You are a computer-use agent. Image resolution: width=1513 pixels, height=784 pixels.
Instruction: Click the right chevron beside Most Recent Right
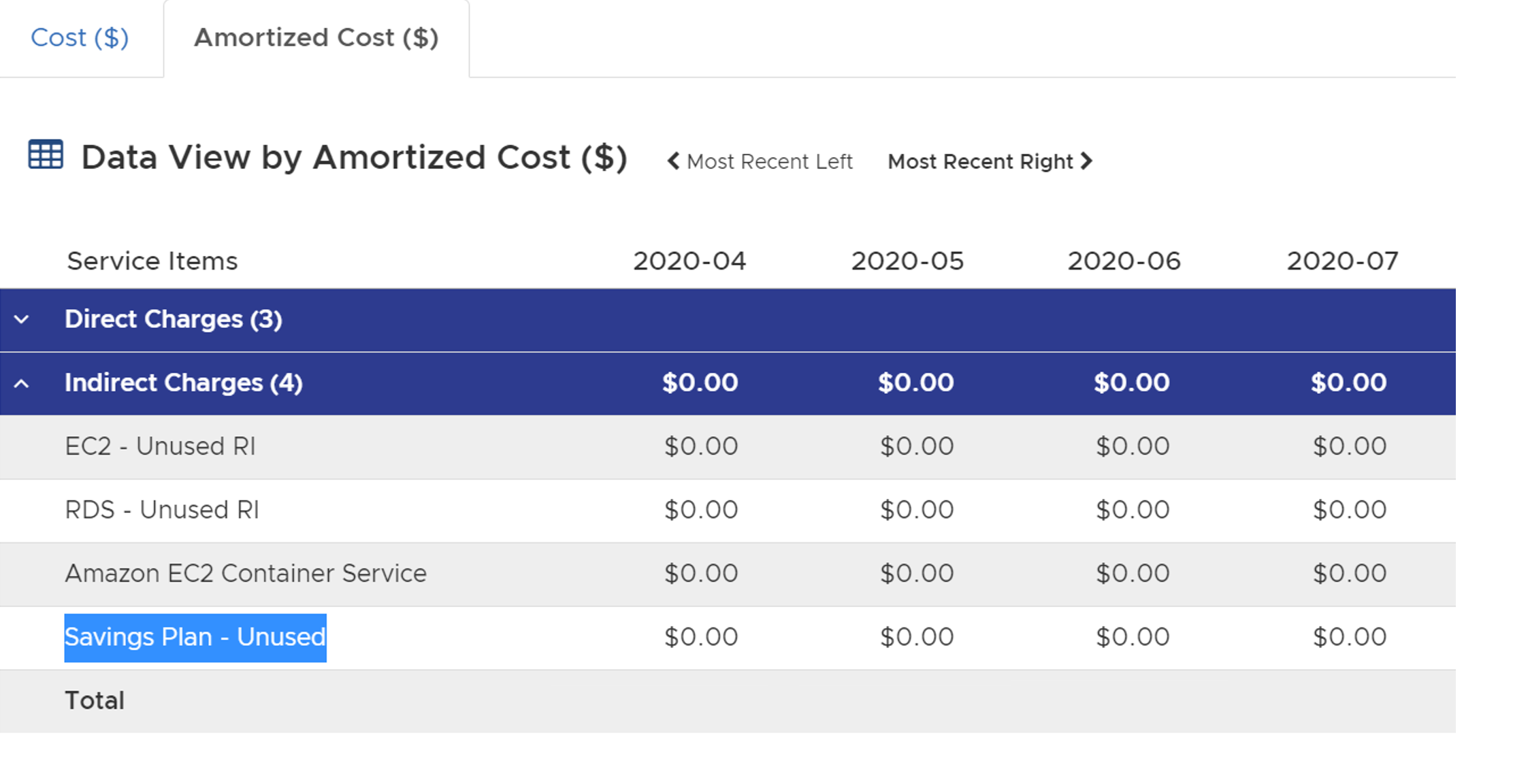(x=1087, y=161)
